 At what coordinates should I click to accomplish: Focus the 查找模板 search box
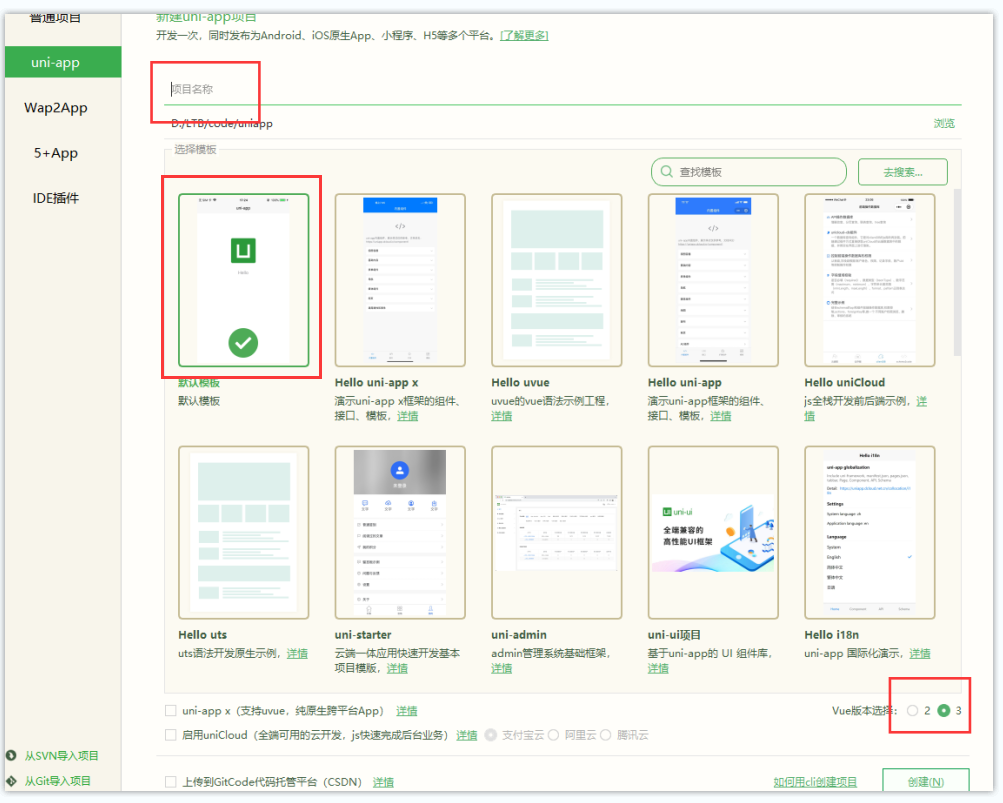coord(748,171)
